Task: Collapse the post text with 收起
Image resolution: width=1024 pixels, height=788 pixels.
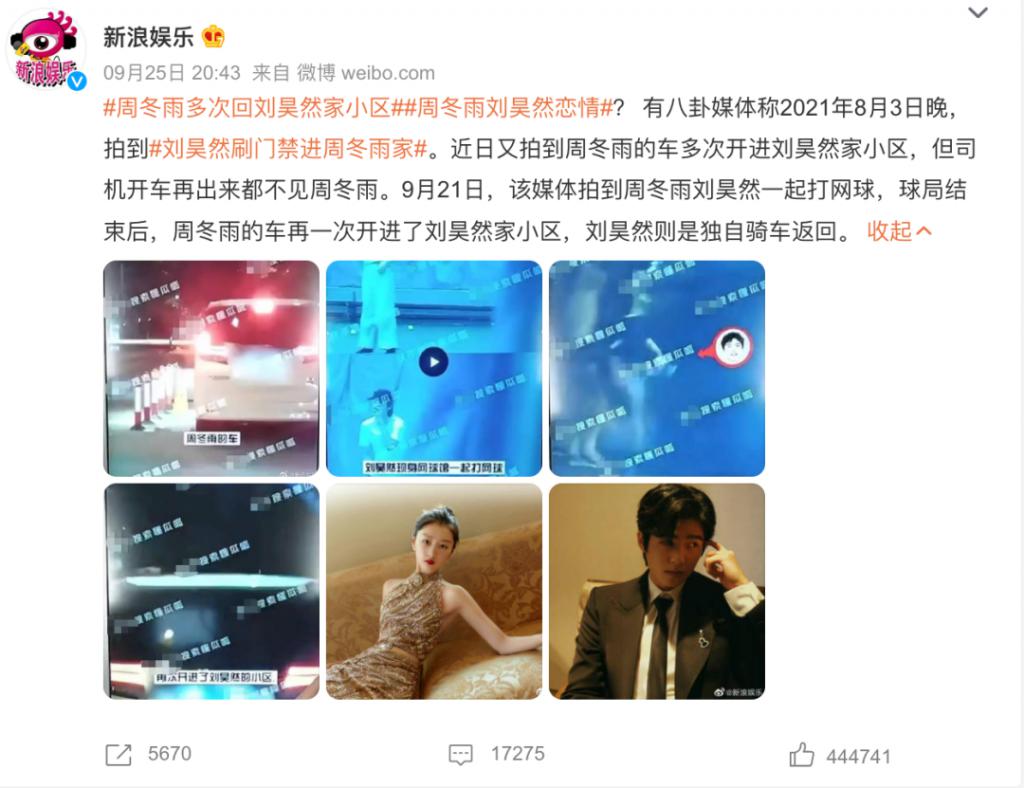Action: point(899,230)
